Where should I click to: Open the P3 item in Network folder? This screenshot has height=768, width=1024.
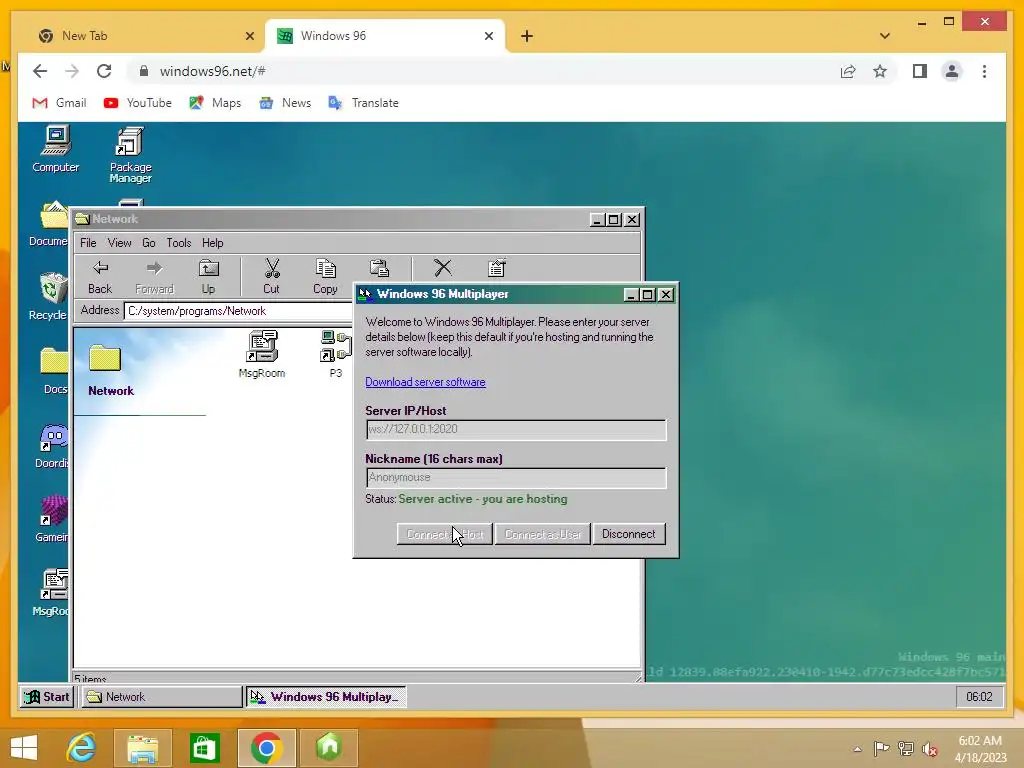(336, 355)
